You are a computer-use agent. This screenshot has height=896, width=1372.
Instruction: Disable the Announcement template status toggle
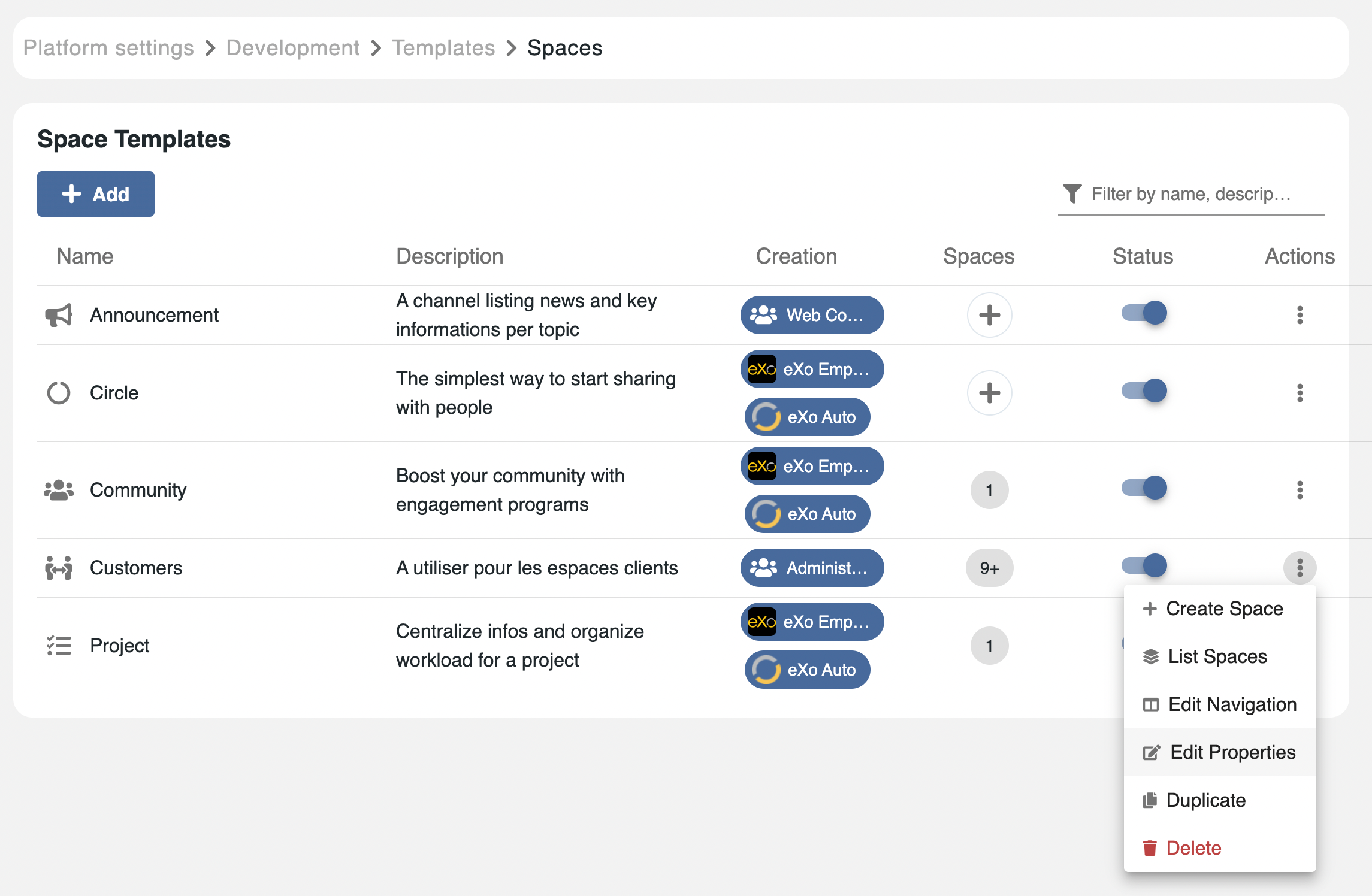tap(1144, 313)
